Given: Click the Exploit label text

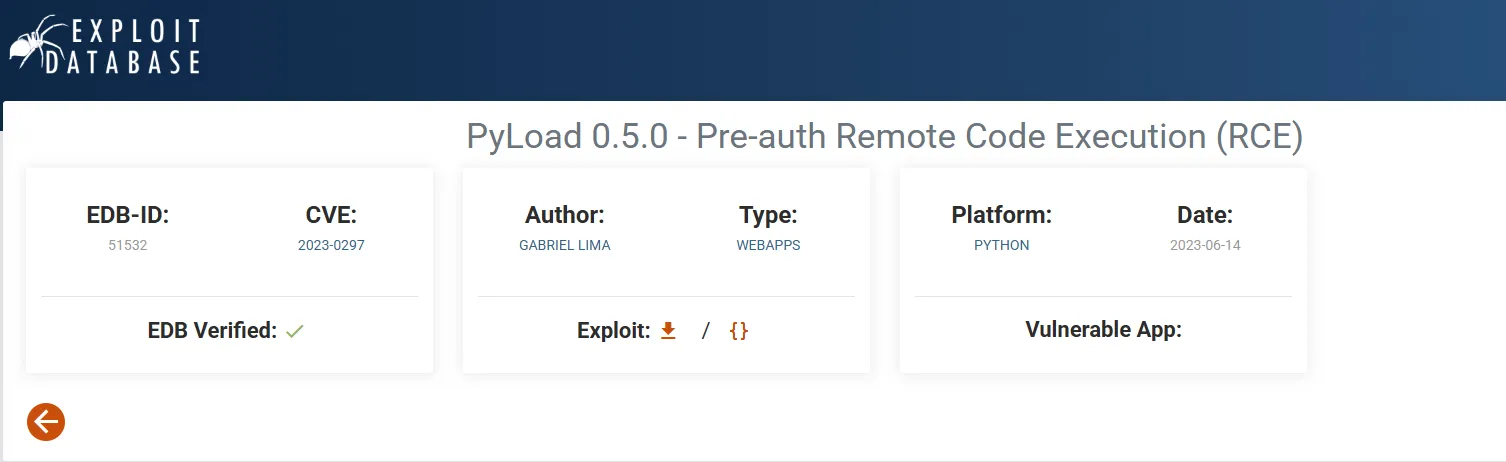Looking at the screenshot, I should [x=614, y=330].
